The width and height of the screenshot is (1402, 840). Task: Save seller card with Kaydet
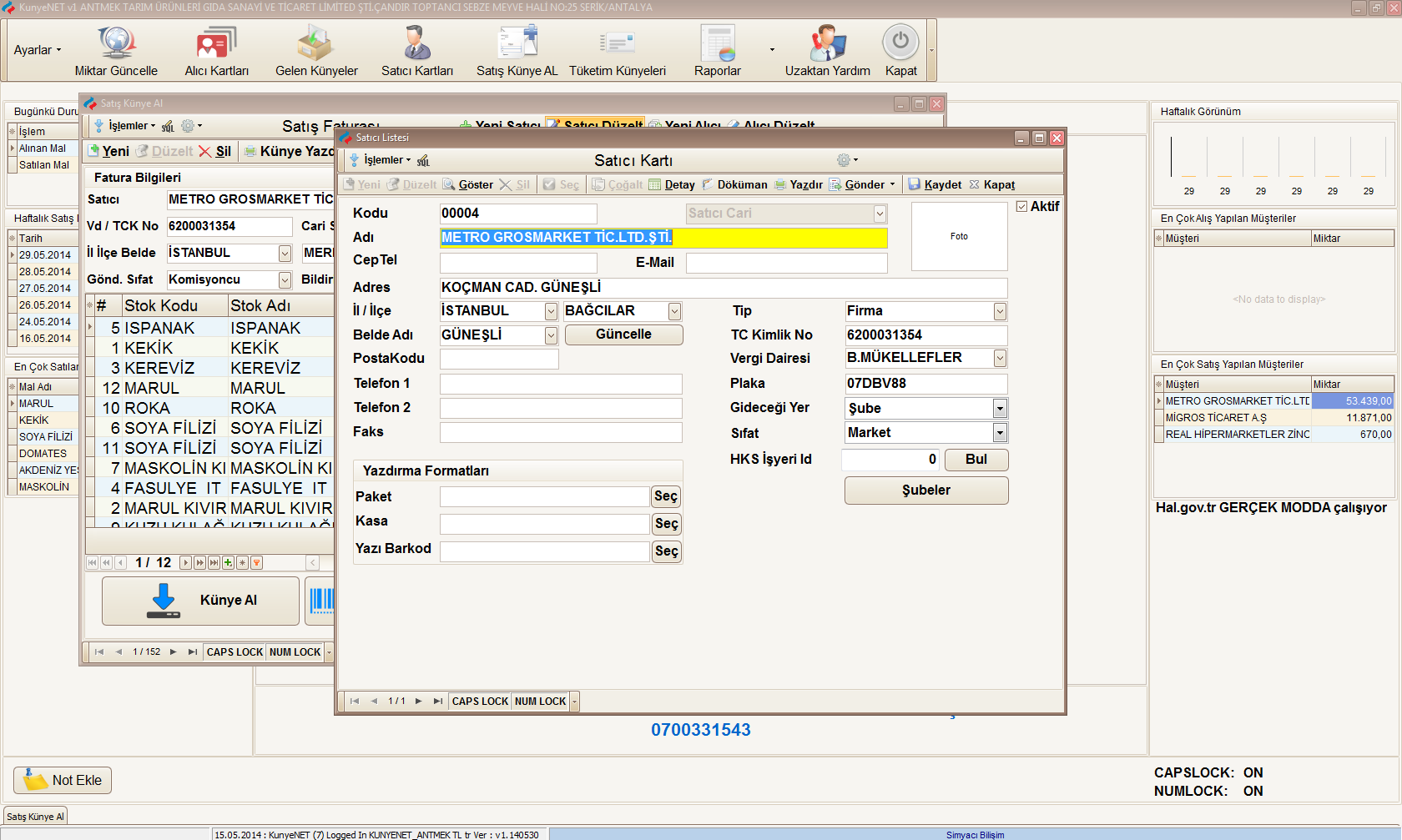point(935,184)
